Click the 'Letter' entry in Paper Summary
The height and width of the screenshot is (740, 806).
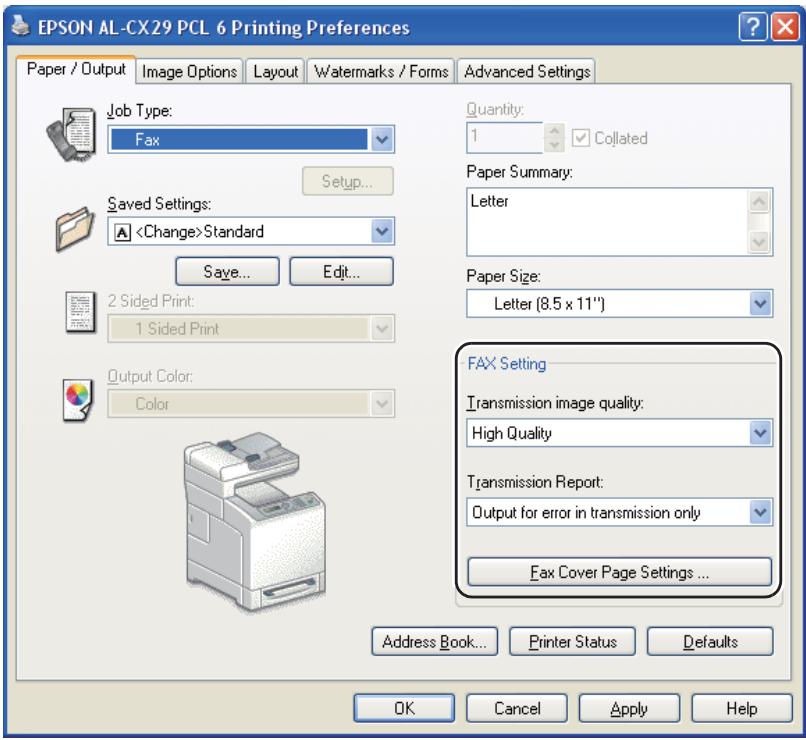coord(489,201)
